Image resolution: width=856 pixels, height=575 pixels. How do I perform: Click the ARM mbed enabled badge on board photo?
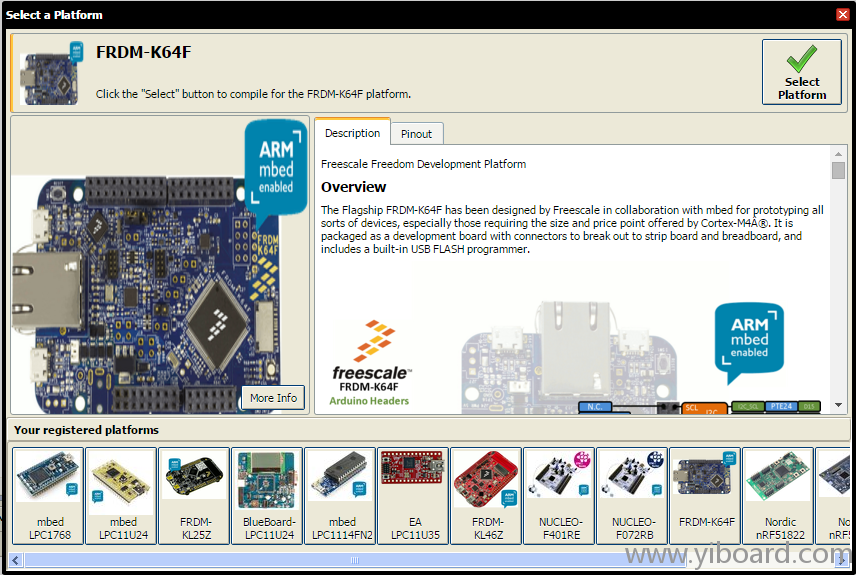click(x=276, y=167)
